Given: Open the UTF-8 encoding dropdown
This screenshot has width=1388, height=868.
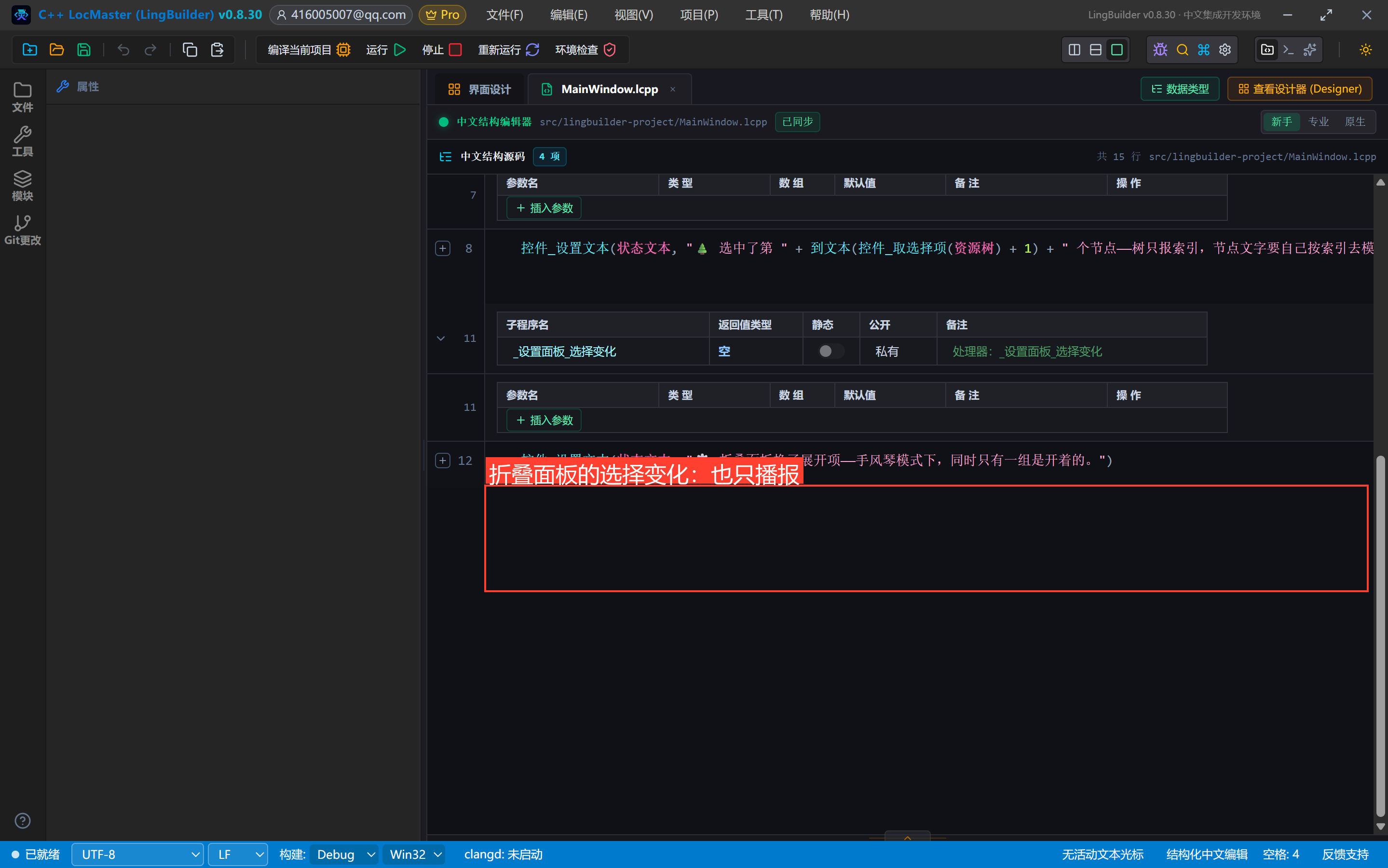Looking at the screenshot, I should click(138, 854).
